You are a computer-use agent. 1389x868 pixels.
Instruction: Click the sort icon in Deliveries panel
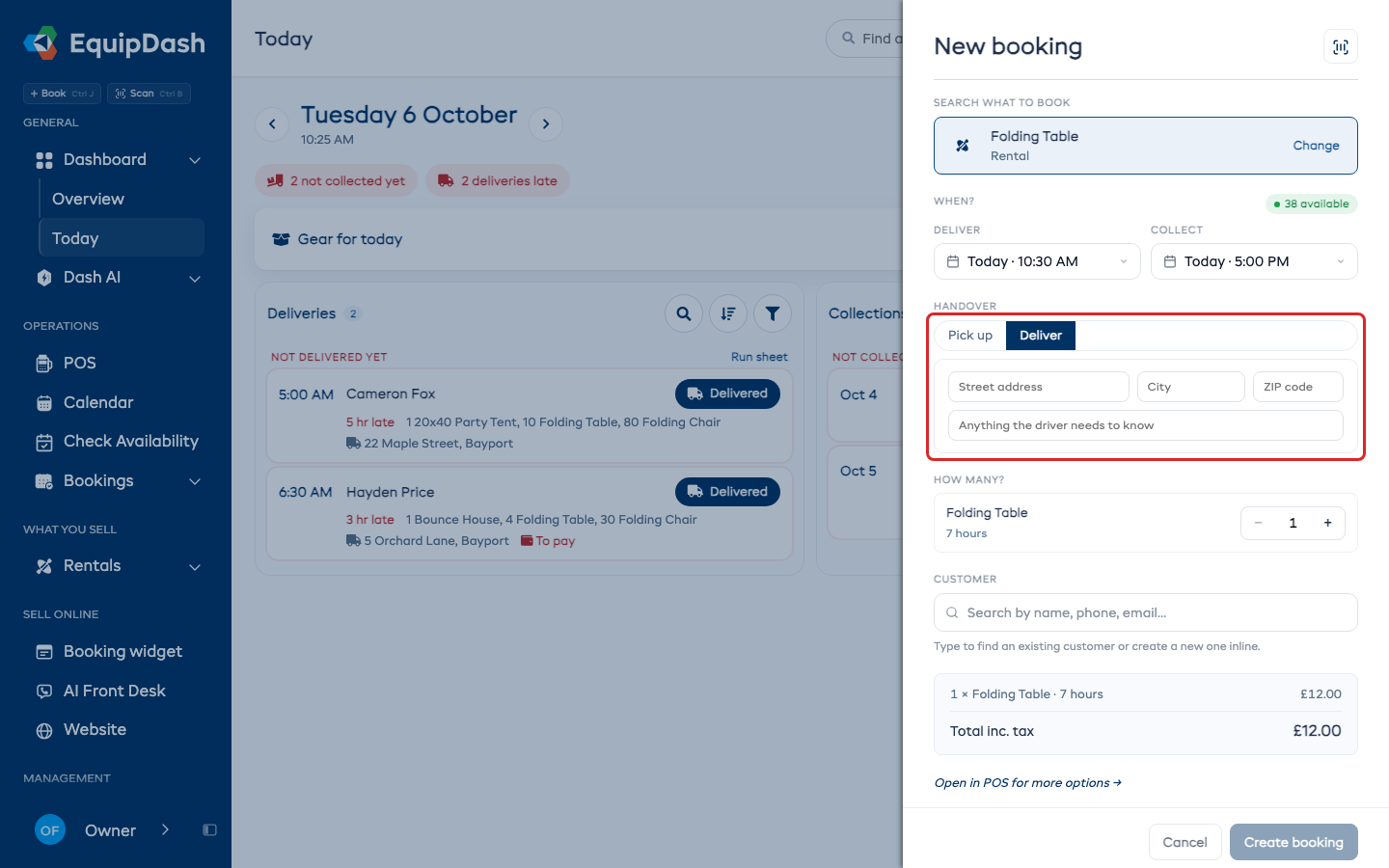tap(728, 313)
